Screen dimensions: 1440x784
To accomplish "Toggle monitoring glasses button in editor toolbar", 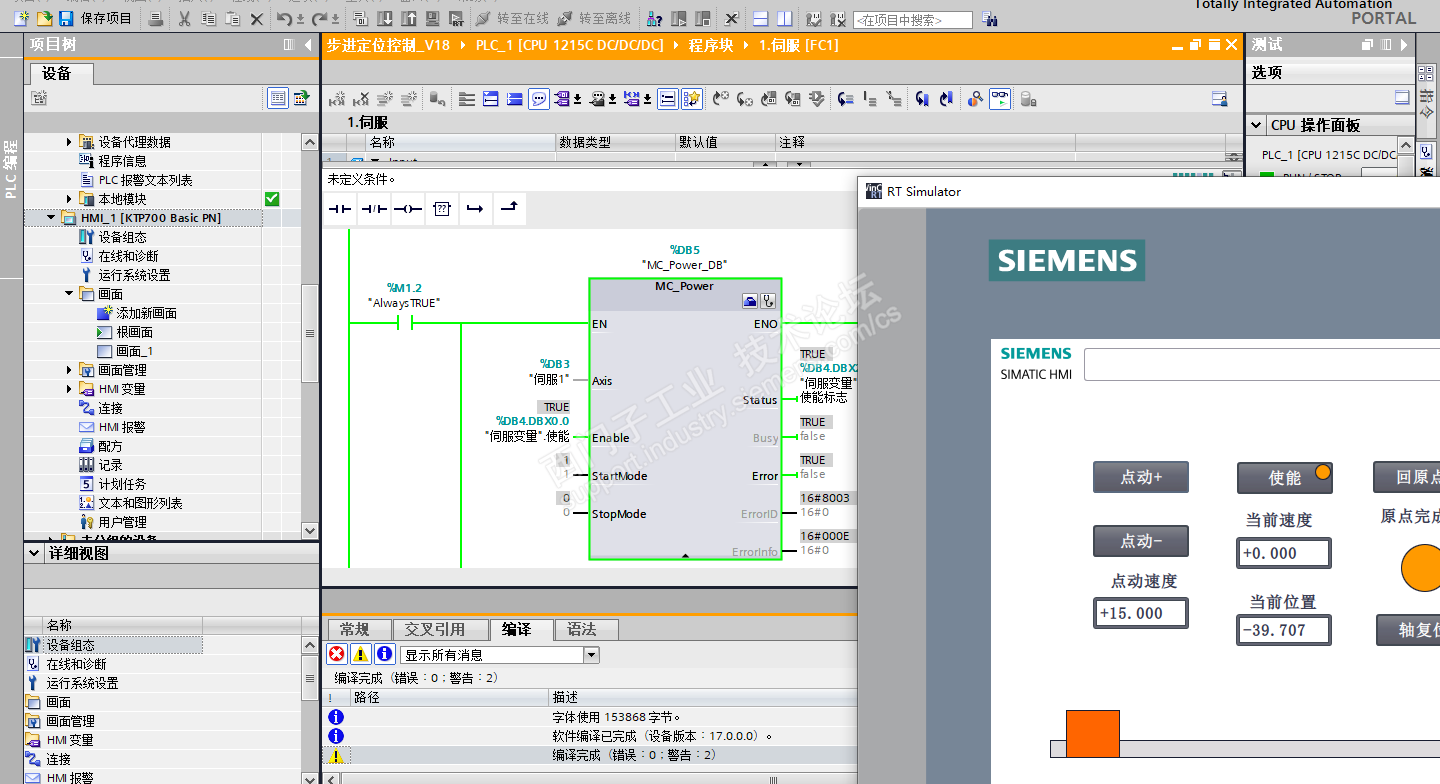I will tap(1000, 98).
